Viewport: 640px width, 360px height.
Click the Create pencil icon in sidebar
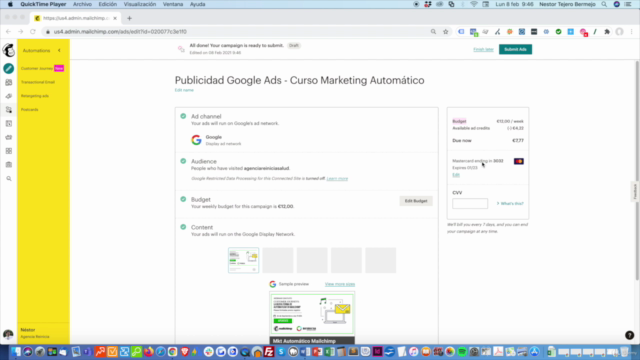point(9,68)
